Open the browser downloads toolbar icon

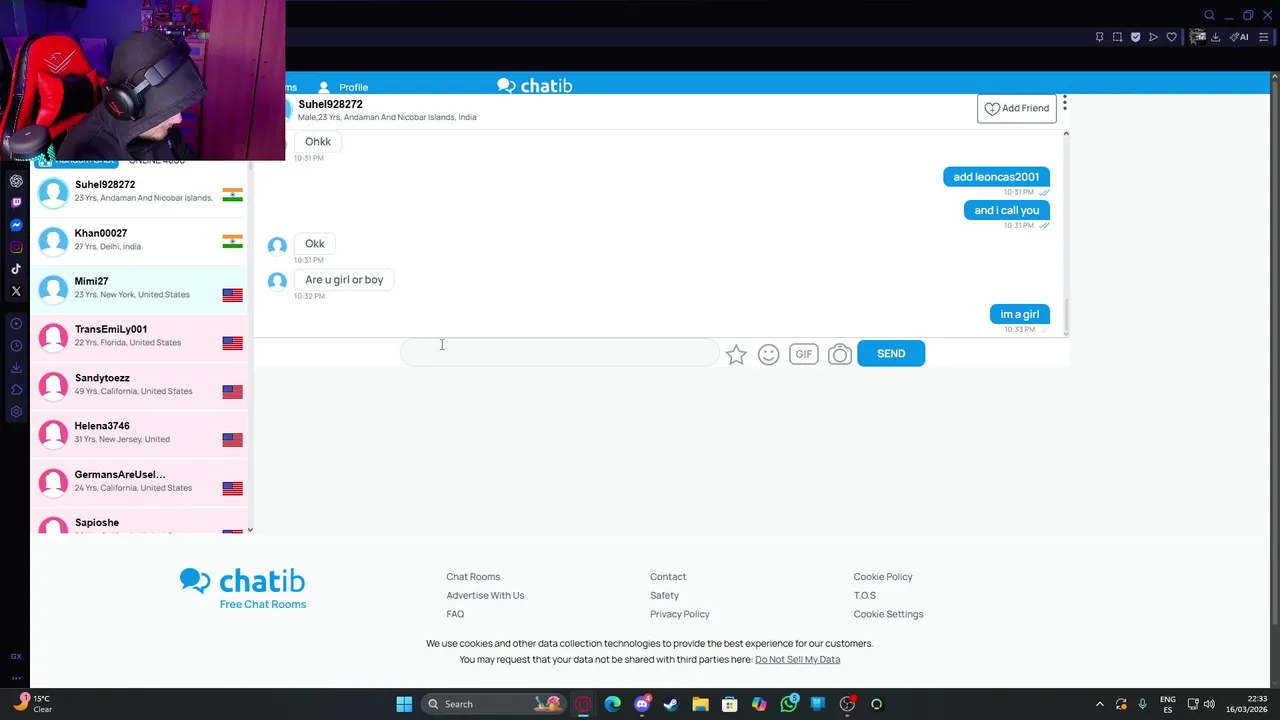tap(1215, 37)
